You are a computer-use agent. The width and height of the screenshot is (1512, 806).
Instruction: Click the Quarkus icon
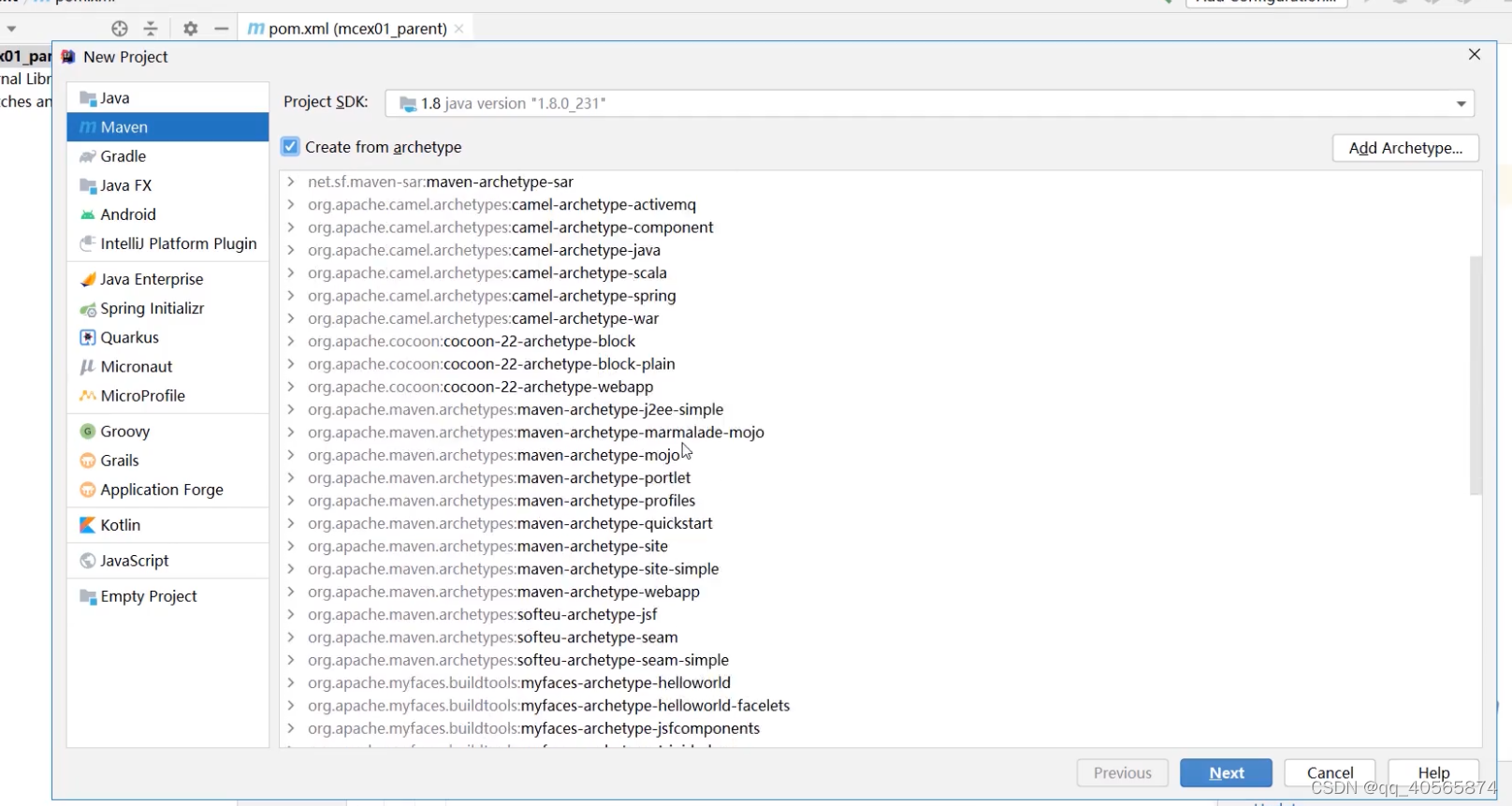(x=88, y=338)
